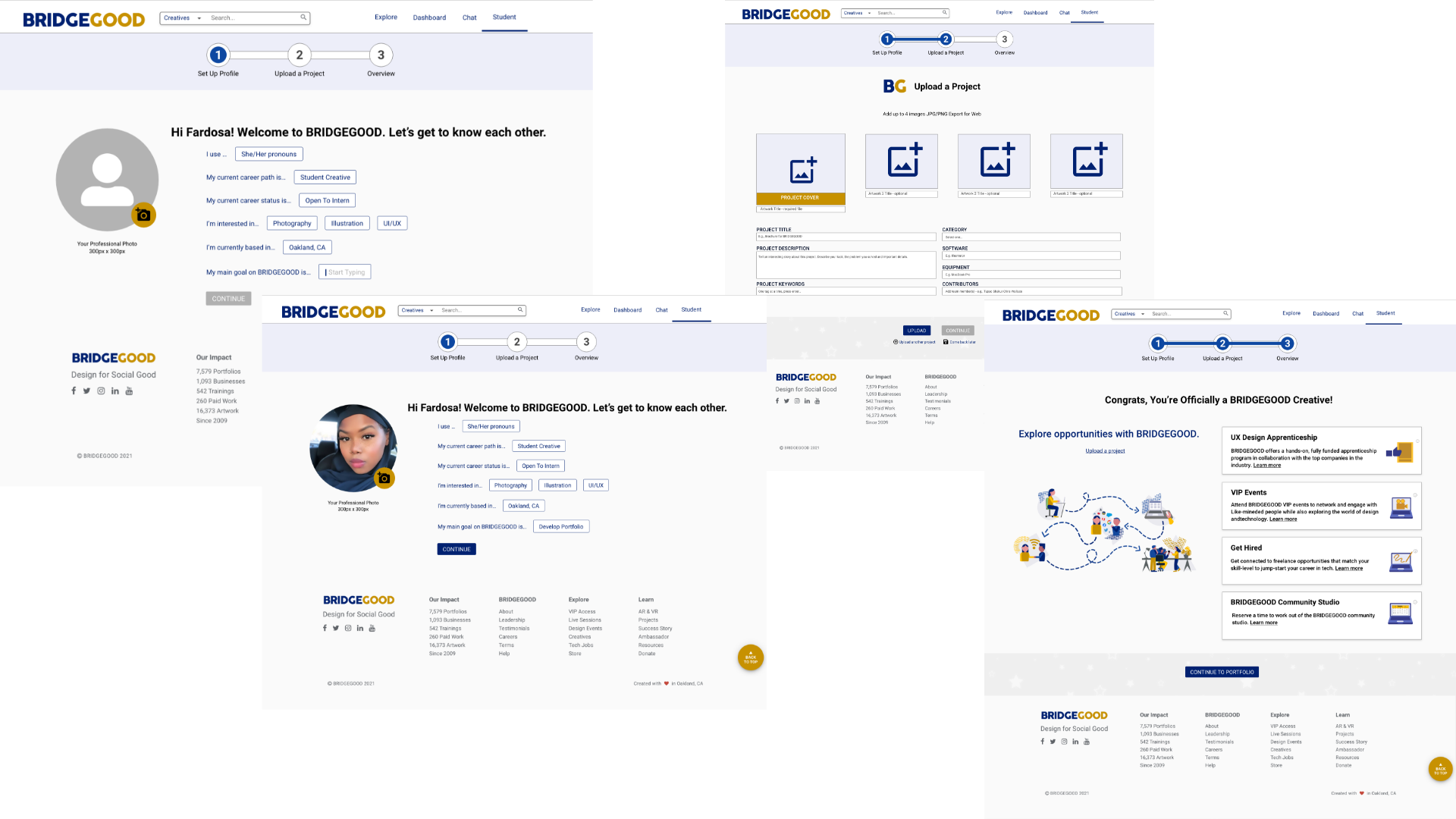Click the search magnifier in the Congrats screen header
Screen dimensions: 1456x819
click(1225, 313)
